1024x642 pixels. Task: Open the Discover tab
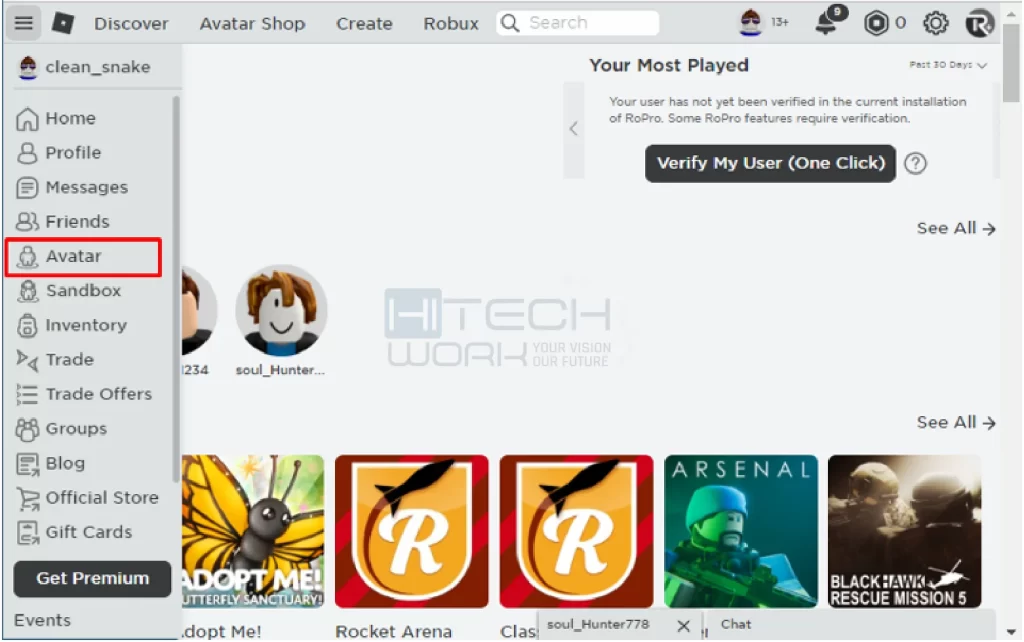click(131, 24)
